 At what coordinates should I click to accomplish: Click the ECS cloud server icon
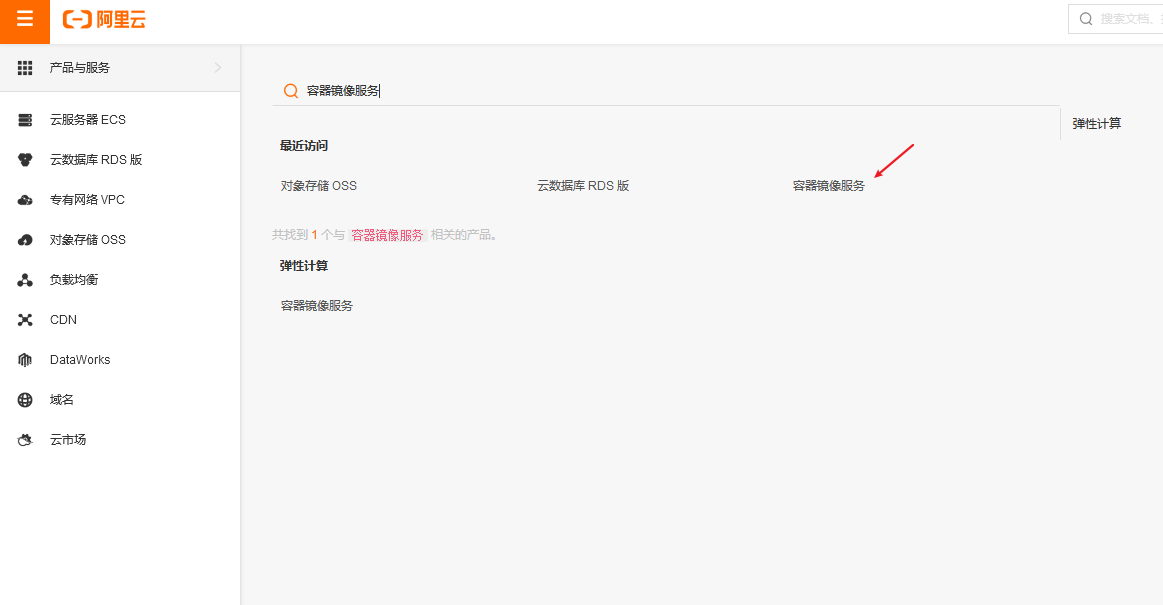26,120
